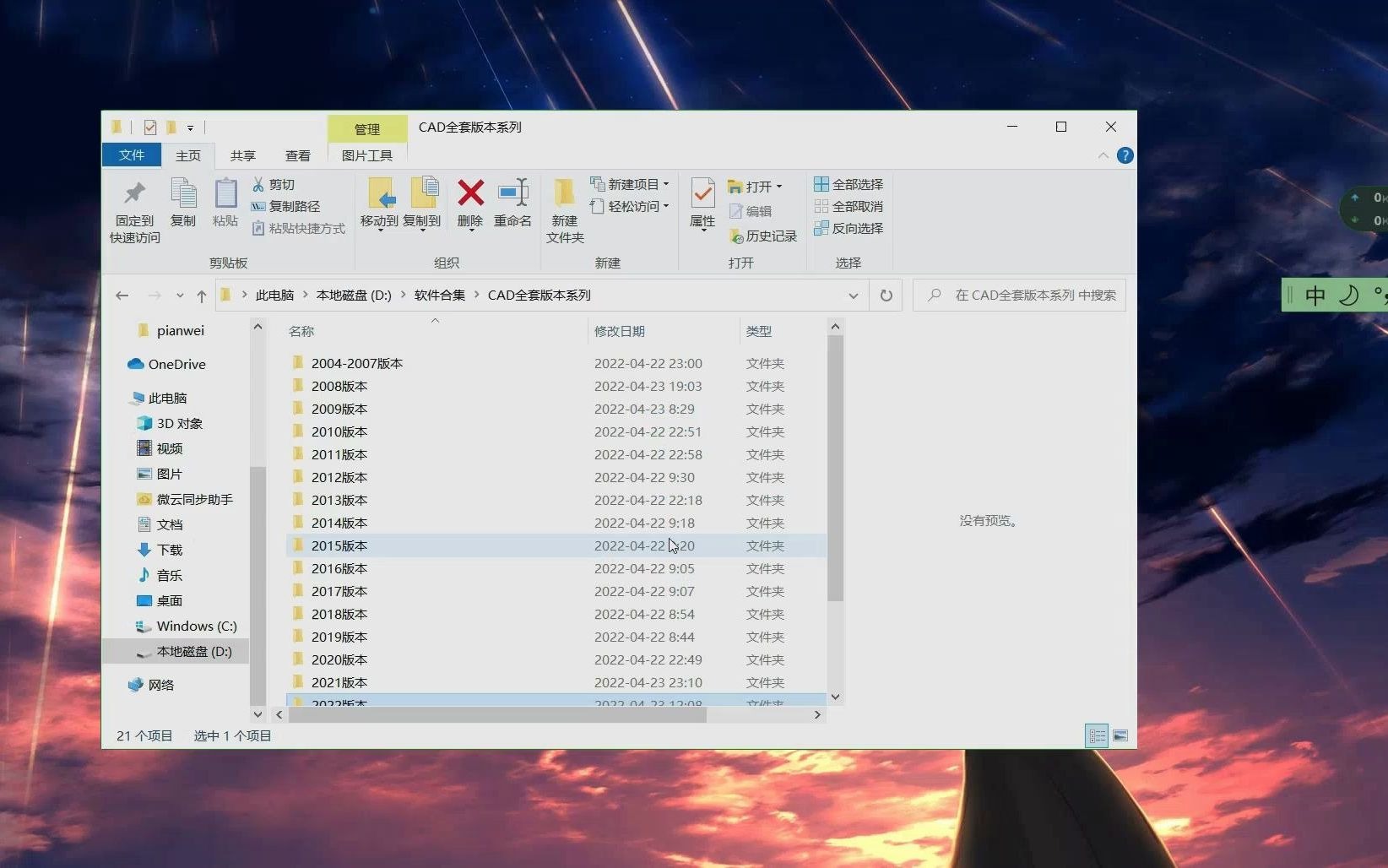Click the Help question mark icon

(1125, 155)
